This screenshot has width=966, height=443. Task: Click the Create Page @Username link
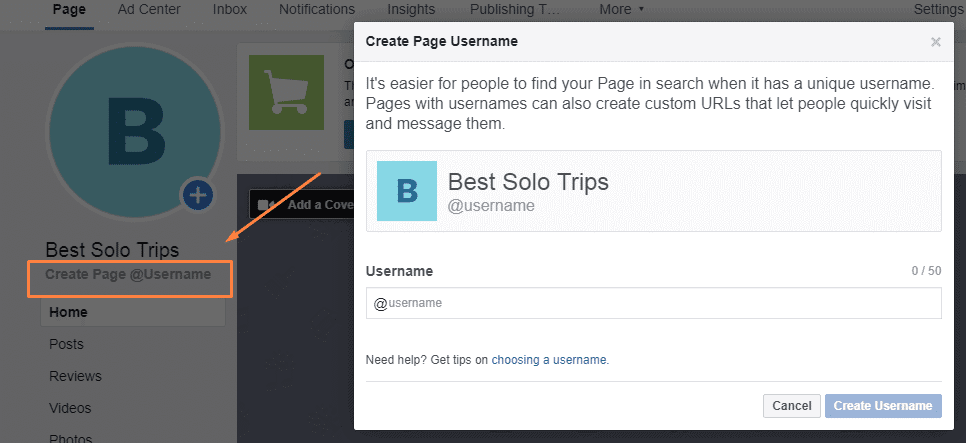click(128, 274)
